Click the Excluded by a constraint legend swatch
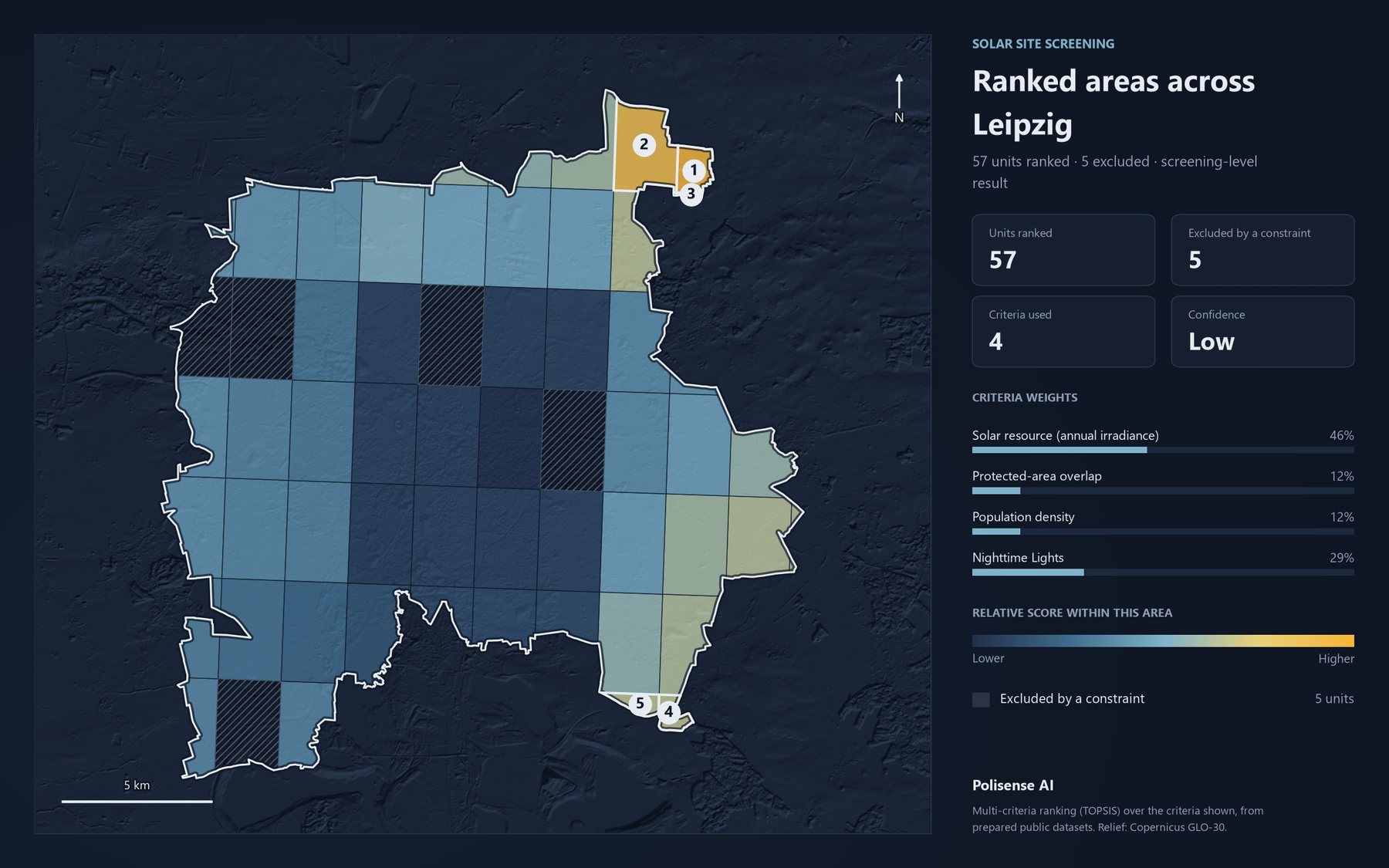Viewport: 1389px width, 868px height. 981,699
